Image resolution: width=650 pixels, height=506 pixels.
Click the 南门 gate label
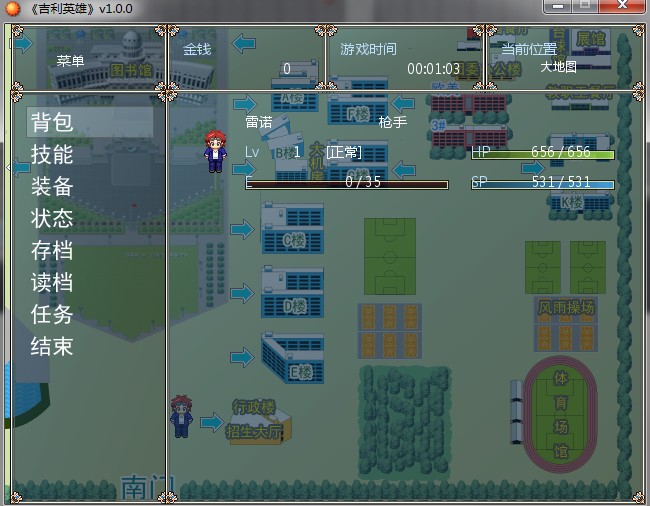pyautogui.click(x=148, y=487)
